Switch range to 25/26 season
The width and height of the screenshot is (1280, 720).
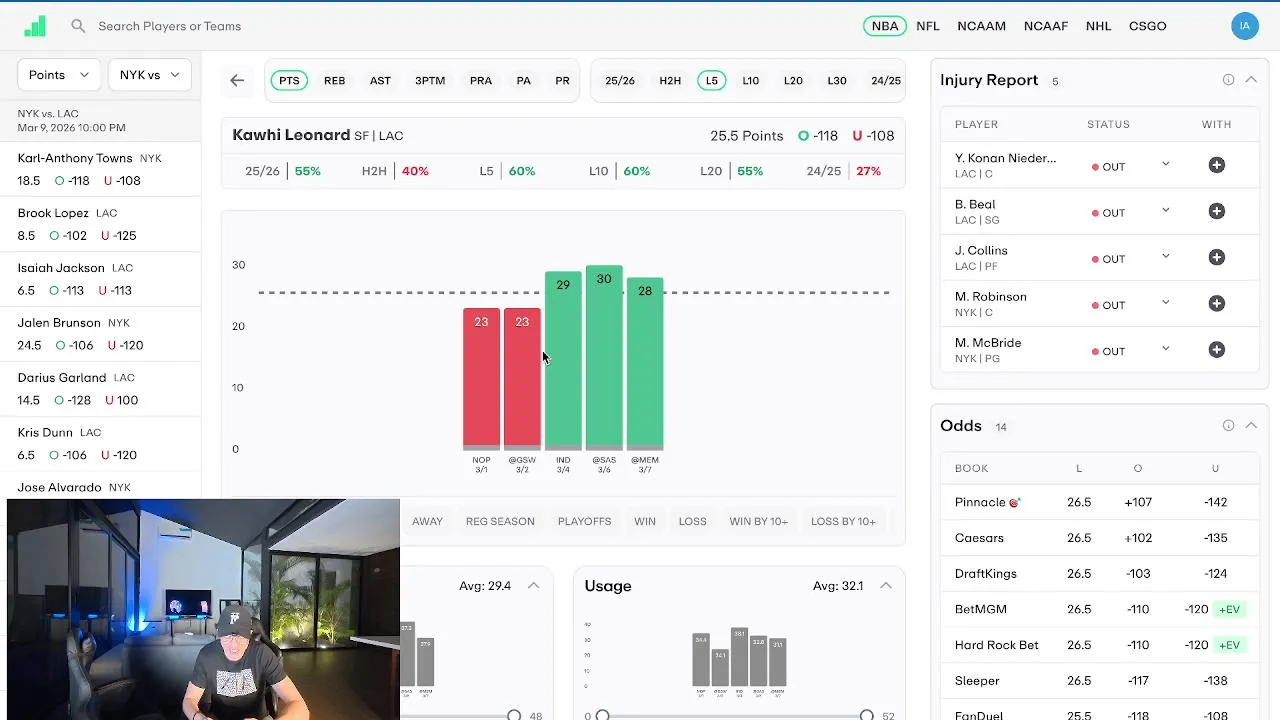click(x=620, y=81)
